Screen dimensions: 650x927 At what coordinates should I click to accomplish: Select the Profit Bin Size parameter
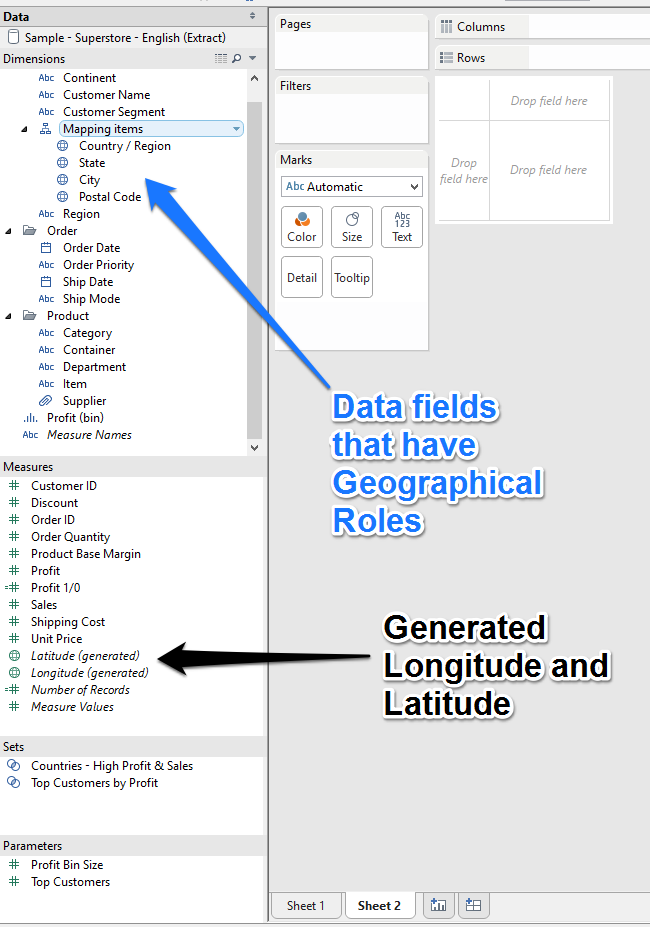point(67,865)
